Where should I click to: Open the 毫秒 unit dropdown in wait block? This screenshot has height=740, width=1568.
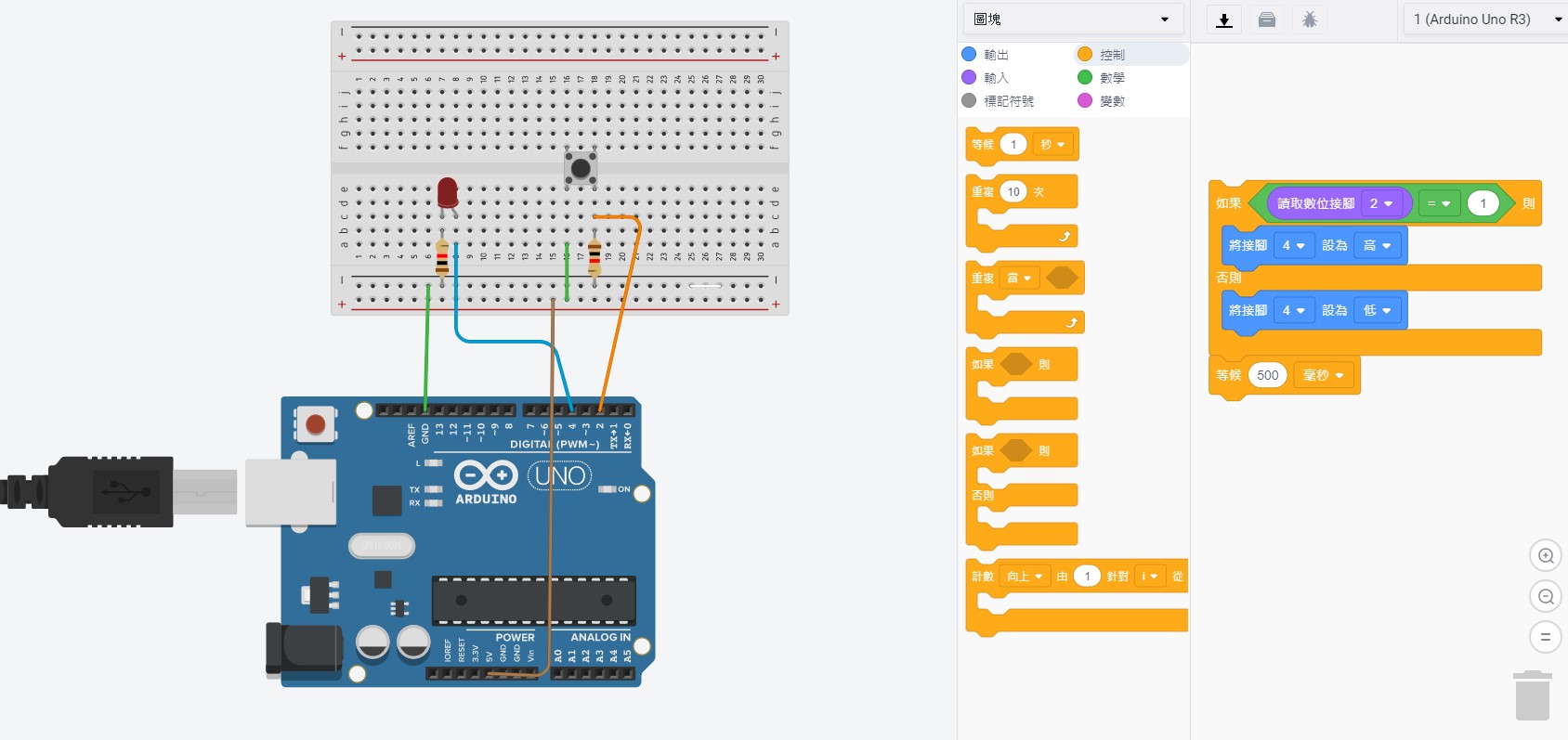pos(1324,375)
